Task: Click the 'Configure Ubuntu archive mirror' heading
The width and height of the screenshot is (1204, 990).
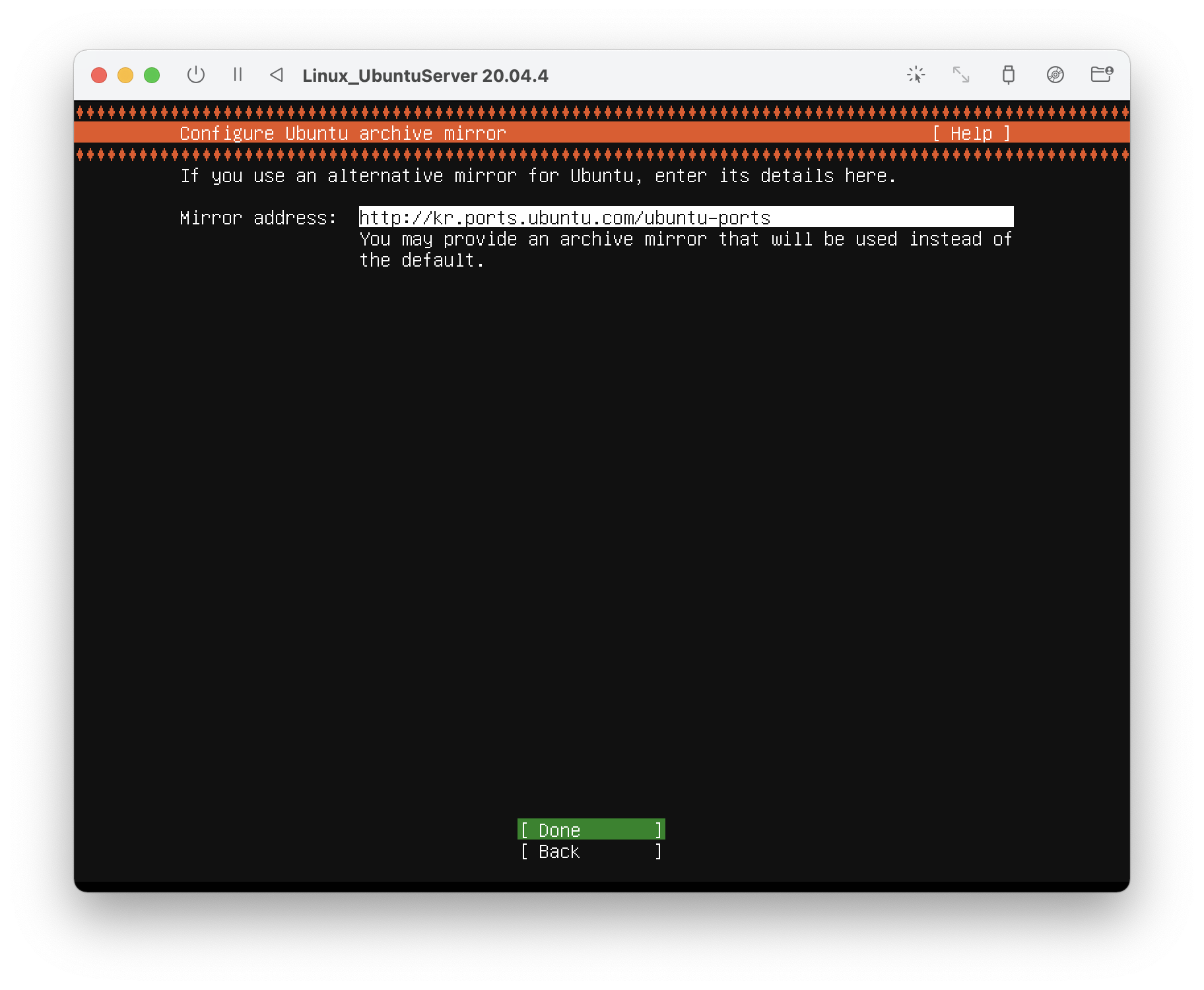Action: pyautogui.click(x=343, y=133)
